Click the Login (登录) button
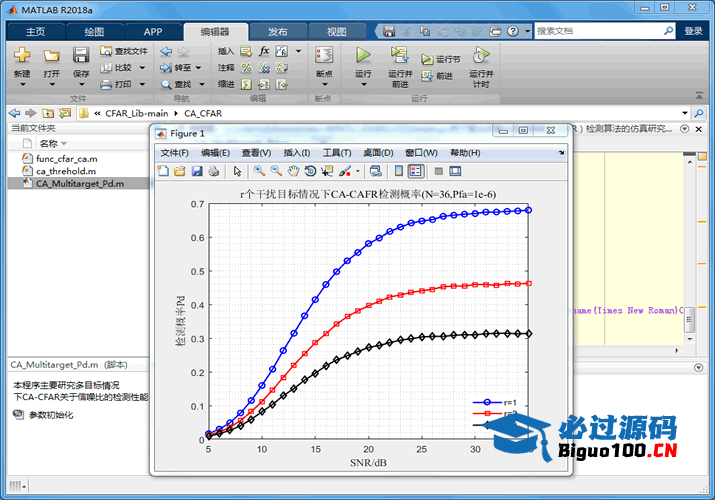The width and height of the screenshot is (715, 500). 693,31
